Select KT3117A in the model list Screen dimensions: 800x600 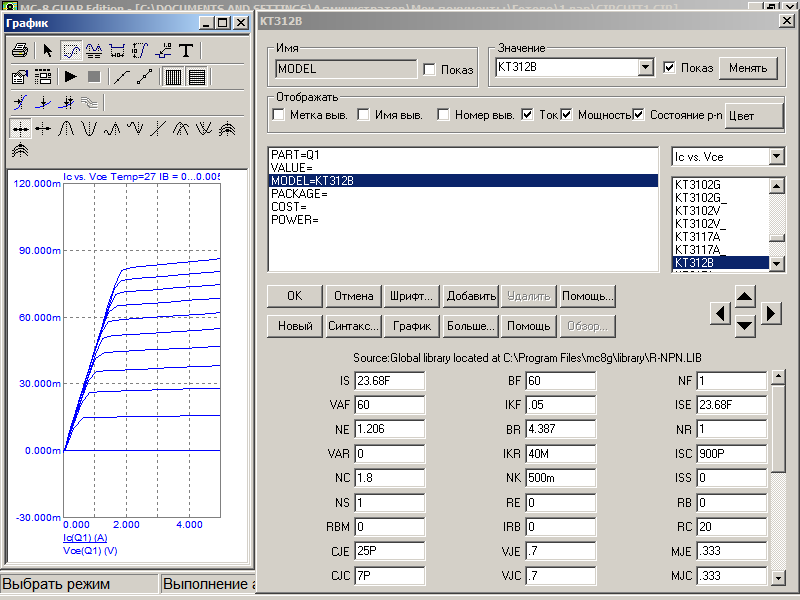tap(697, 236)
